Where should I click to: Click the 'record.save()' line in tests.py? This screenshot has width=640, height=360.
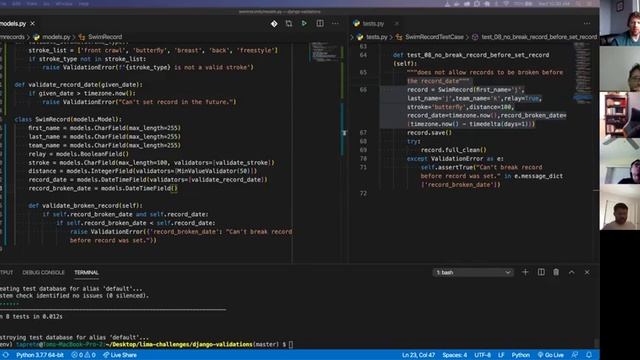point(429,133)
